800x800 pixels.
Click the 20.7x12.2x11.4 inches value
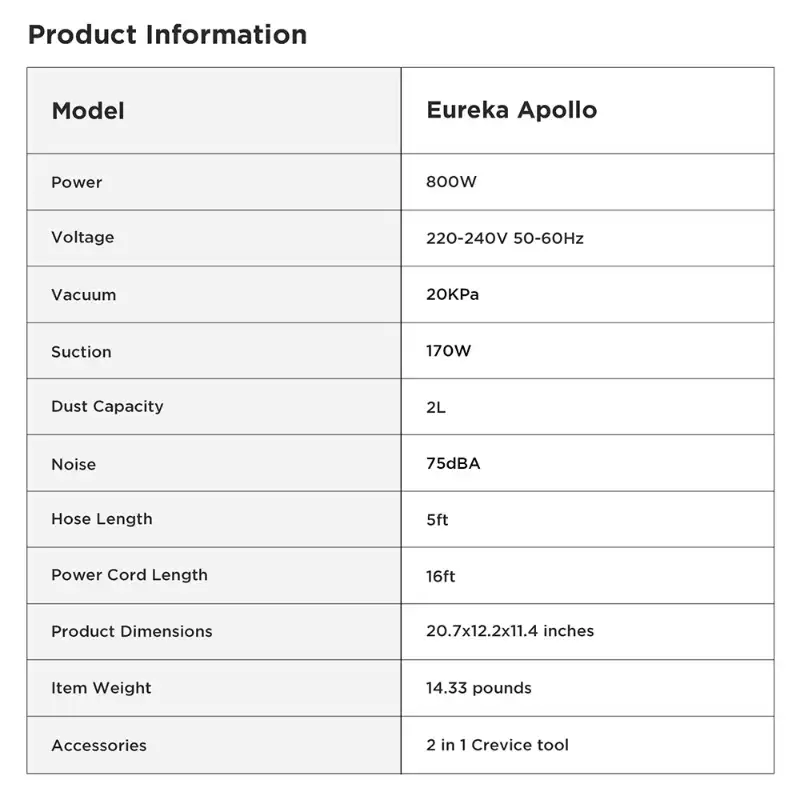coord(510,631)
